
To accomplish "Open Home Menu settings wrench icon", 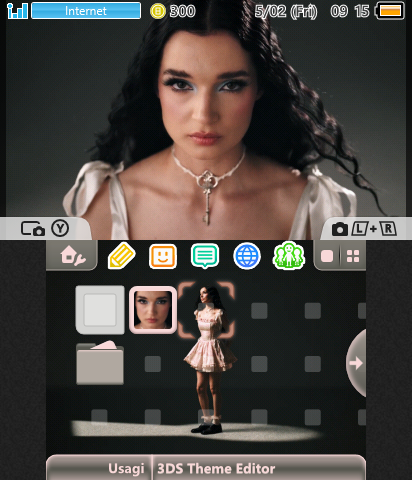I will (x=73, y=256).
